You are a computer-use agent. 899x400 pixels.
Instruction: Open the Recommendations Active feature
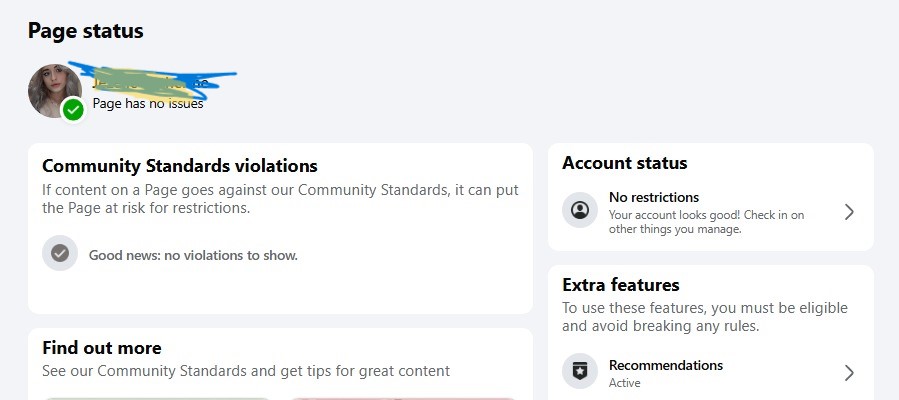[x=665, y=366]
